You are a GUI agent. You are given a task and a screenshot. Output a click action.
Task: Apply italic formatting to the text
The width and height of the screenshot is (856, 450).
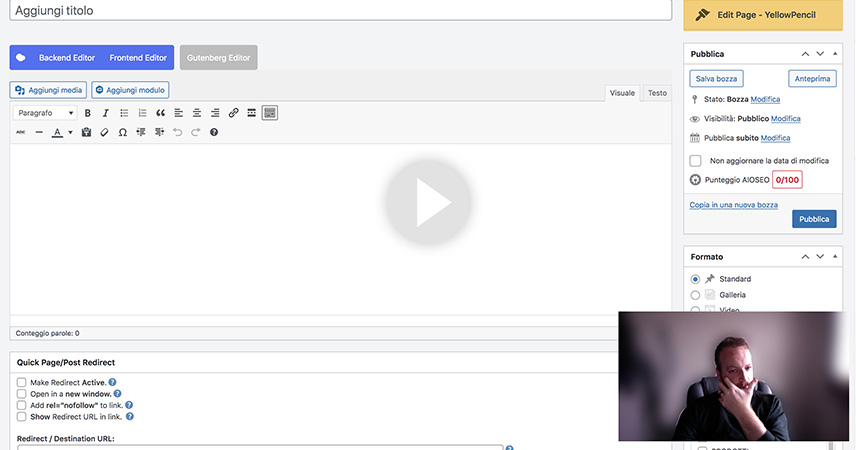[105, 113]
